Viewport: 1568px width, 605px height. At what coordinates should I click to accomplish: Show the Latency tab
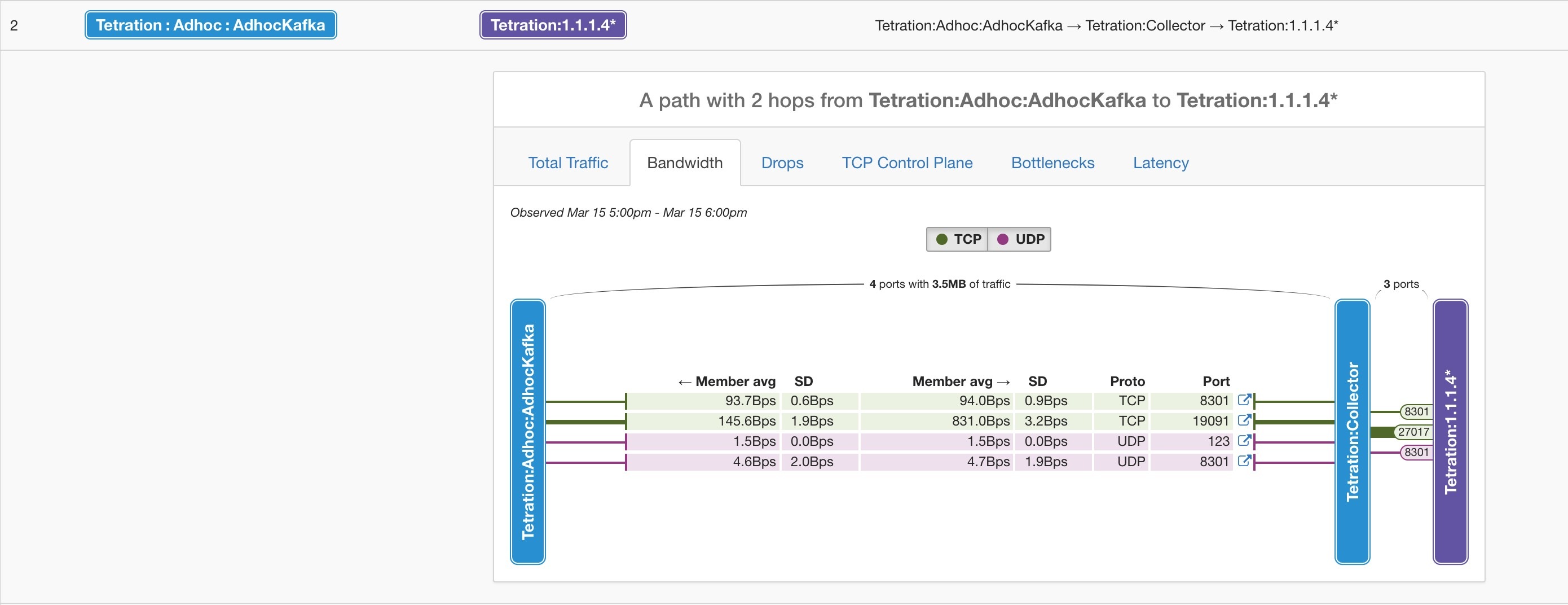click(1160, 163)
